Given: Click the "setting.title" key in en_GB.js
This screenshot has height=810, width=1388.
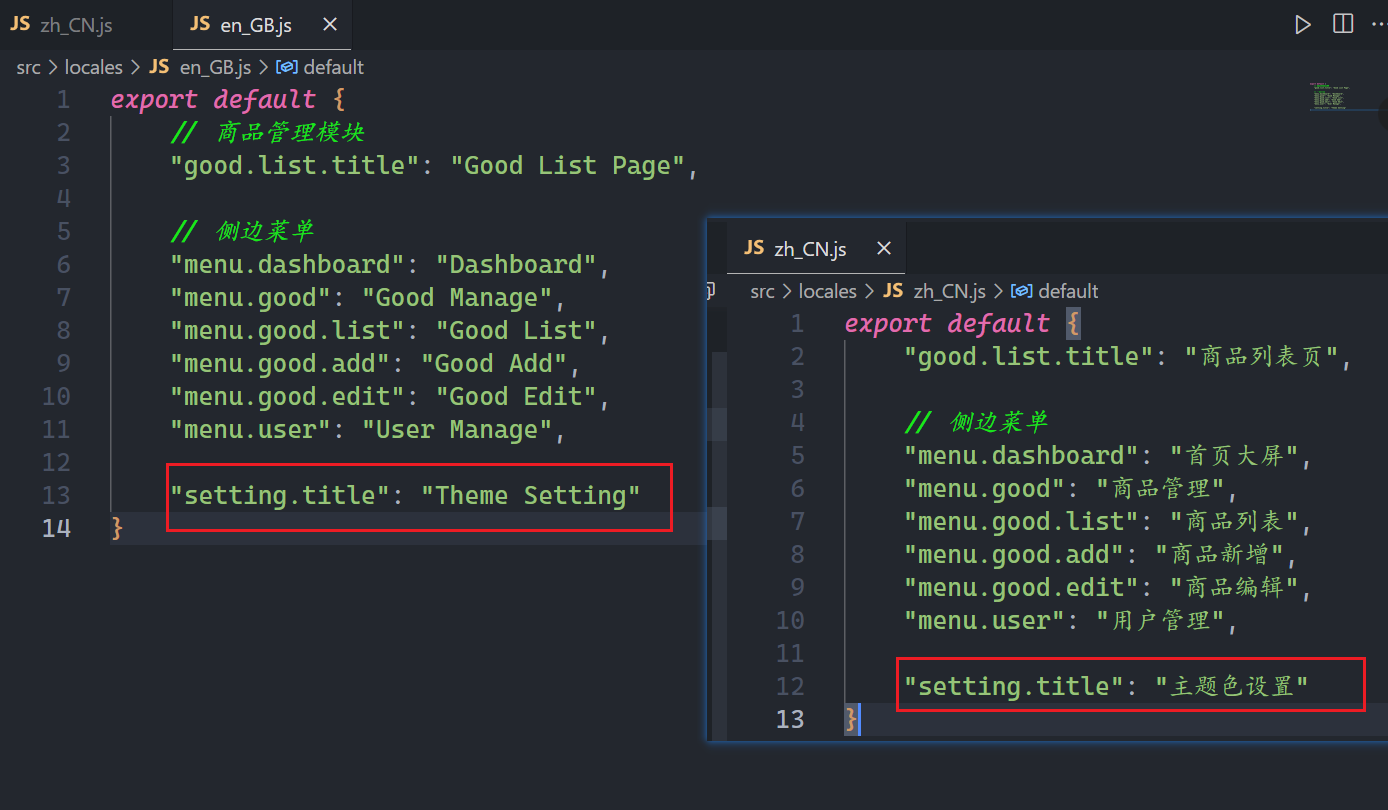Looking at the screenshot, I should [x=280, y=495].
